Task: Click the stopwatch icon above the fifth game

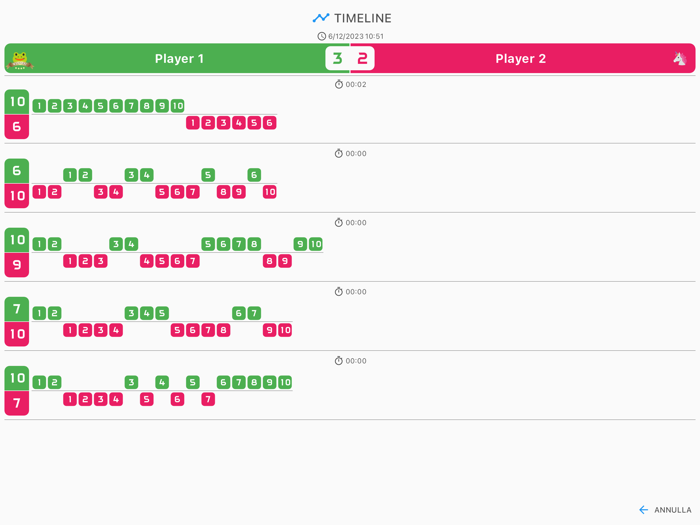Action: point(339,361)
